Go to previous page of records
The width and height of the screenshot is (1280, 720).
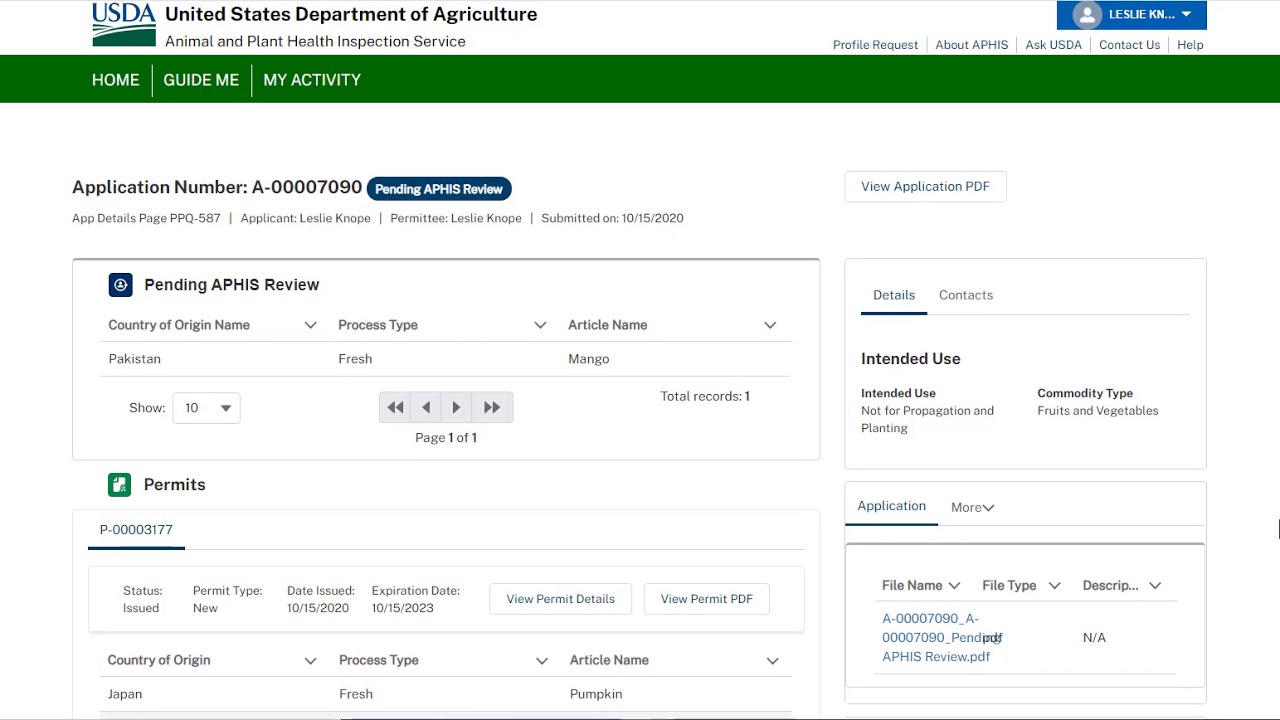click(x=427, y=408)
